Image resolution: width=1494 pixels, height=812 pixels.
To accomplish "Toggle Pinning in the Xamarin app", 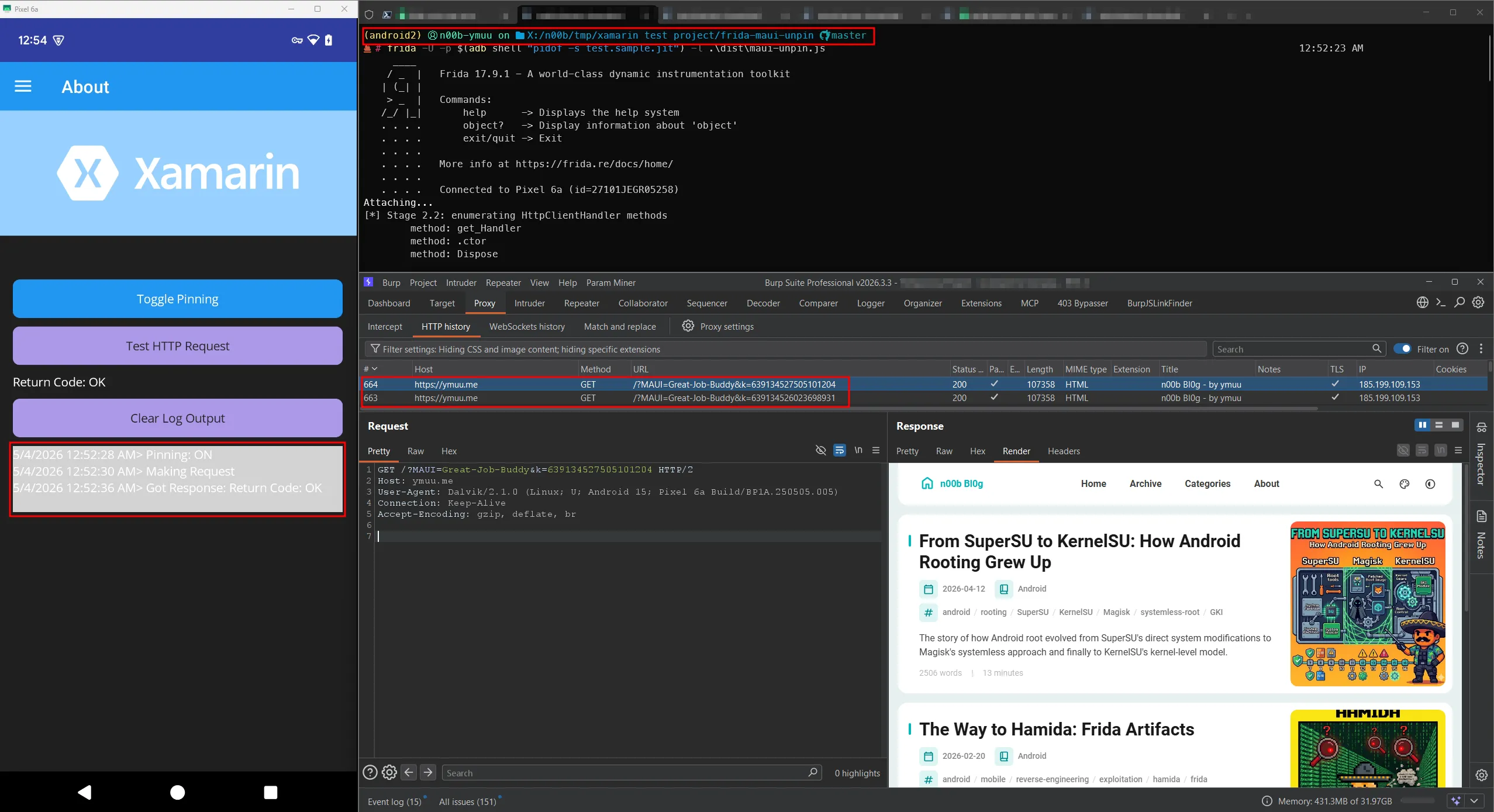I will [178, 299].
